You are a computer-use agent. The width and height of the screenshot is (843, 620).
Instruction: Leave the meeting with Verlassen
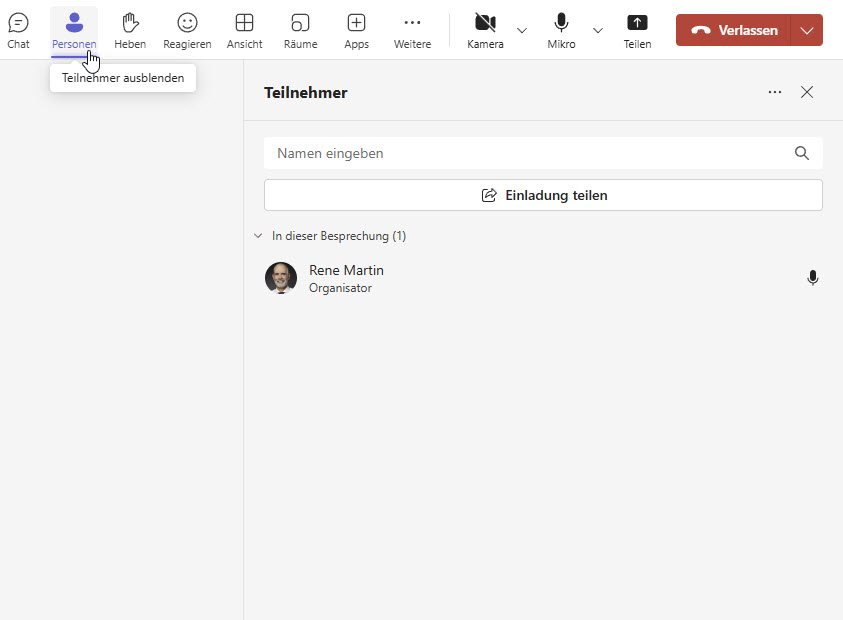(733, 30)
